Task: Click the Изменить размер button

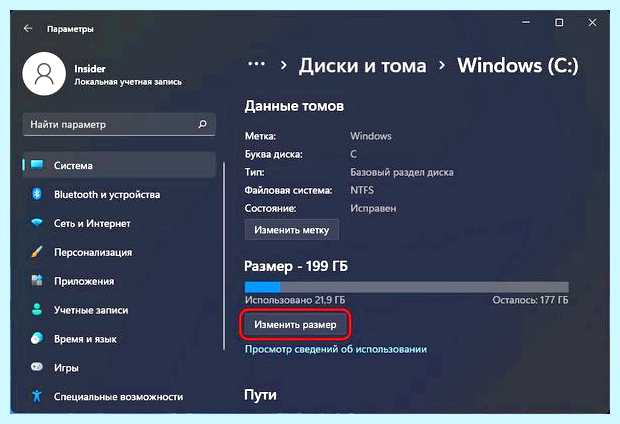Action: (295, 325)
